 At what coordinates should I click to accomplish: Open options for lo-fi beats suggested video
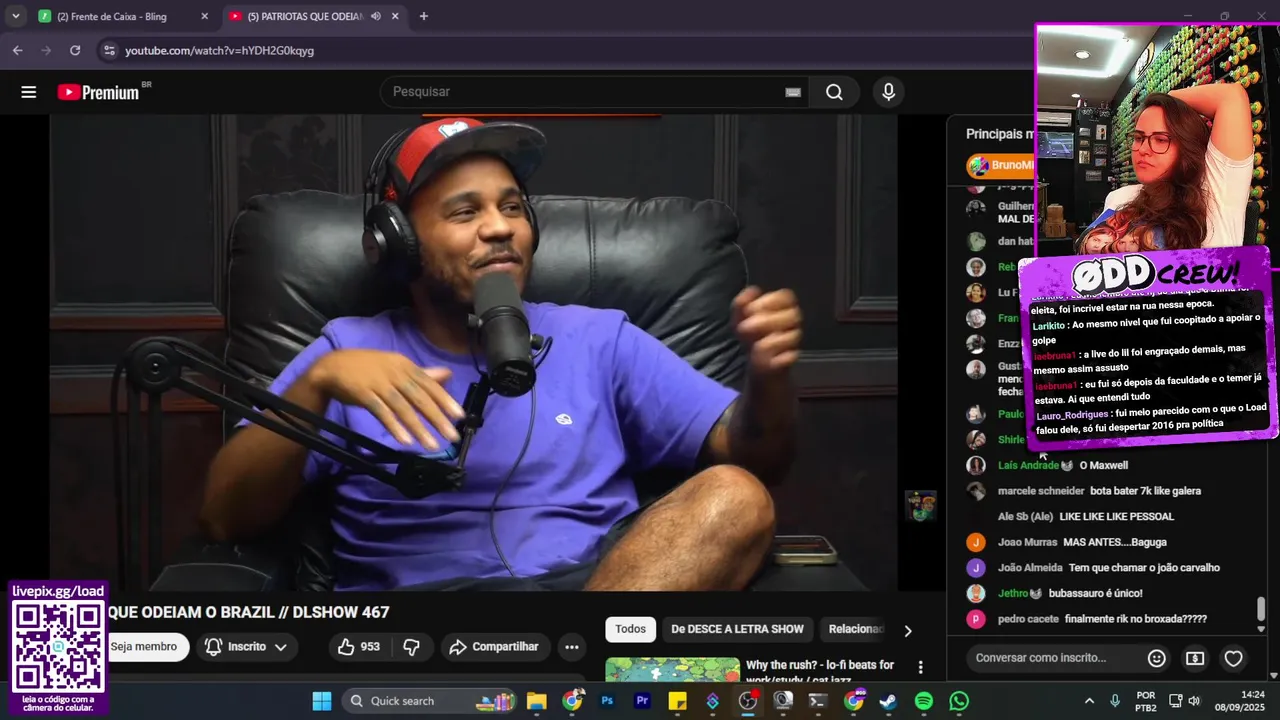(x=921, y=667)
